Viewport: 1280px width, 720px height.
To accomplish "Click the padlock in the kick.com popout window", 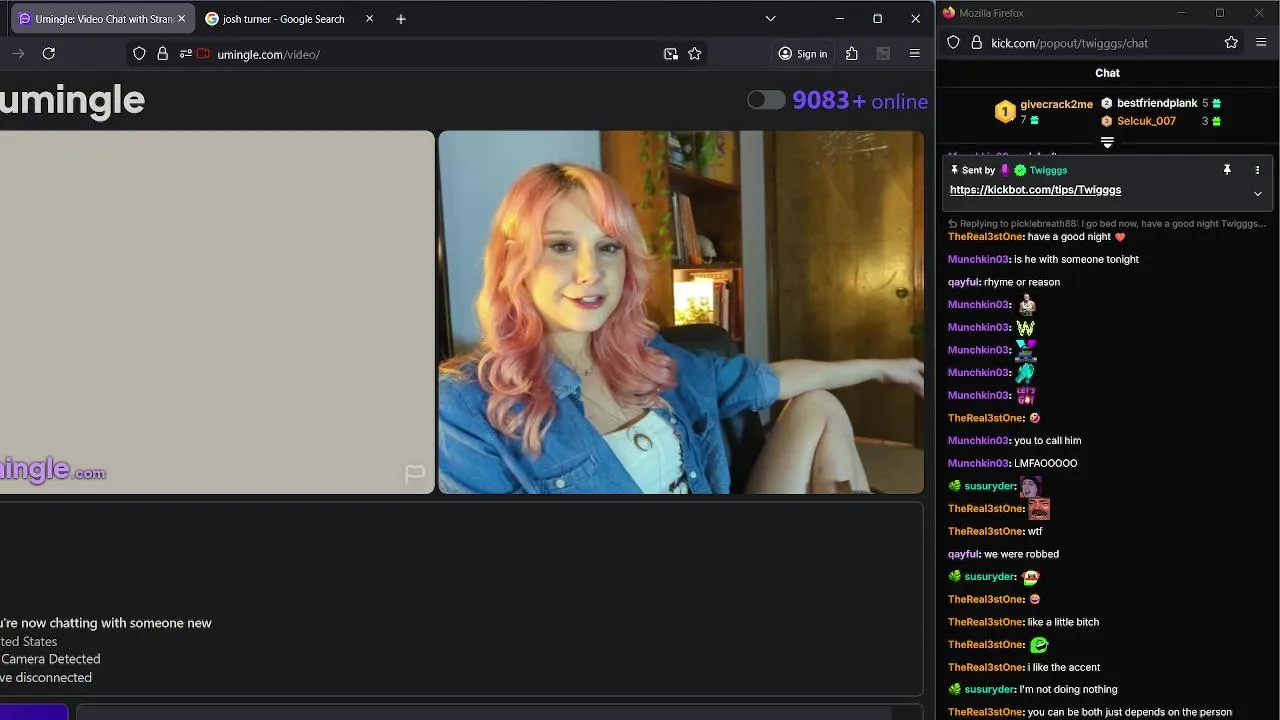I will (x=975, y=42).
